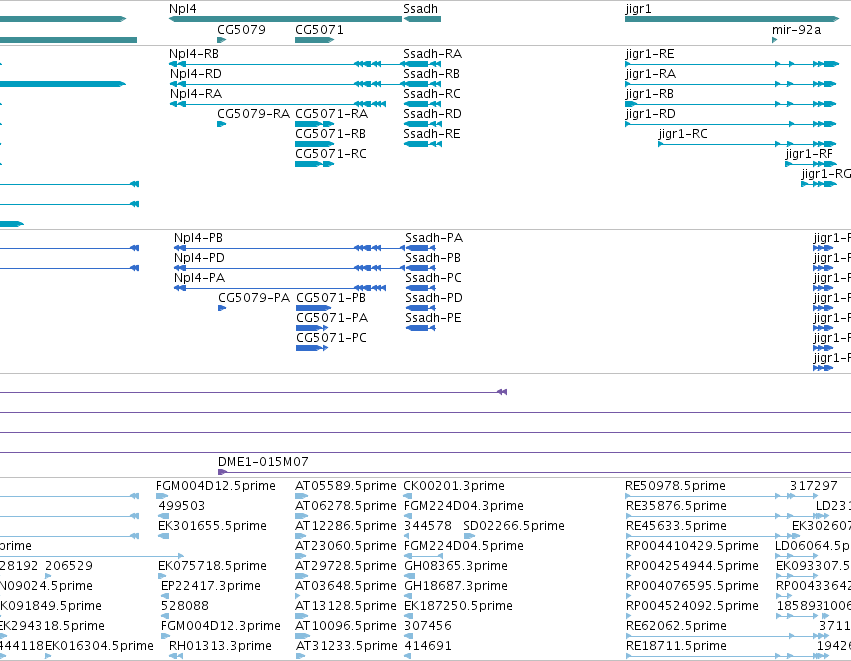Click the RE62062.5prime EST
The image size is (851, 661).
click(x=676, y=626)
